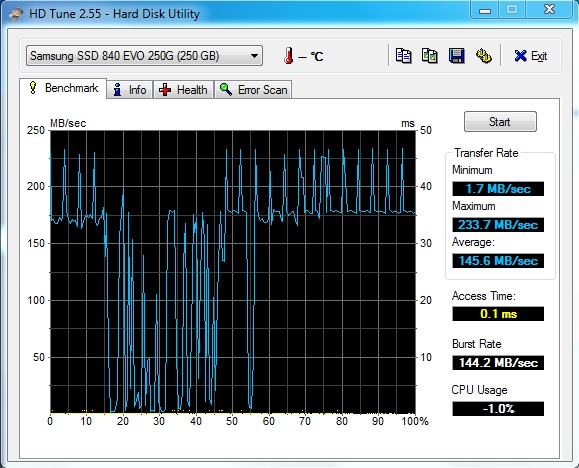Screen dimensions: 579x468
Task: Switch to the Benchmark tab
Action: [x=63, y=88]
